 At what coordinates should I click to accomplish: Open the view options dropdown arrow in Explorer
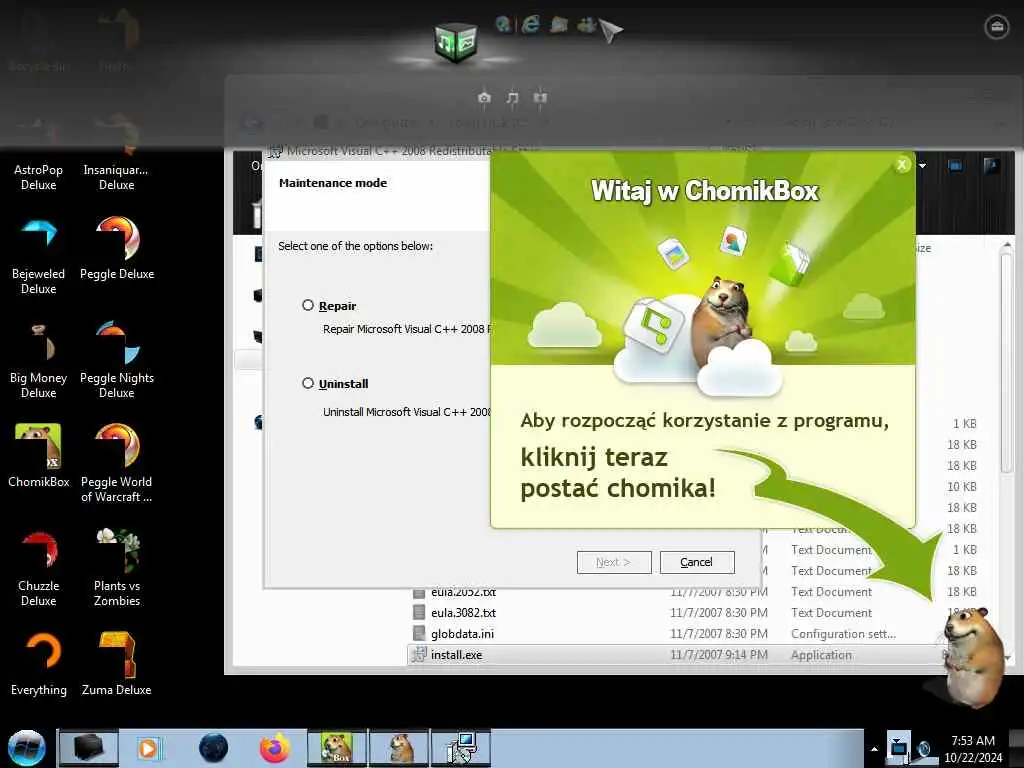[x=922, y=166]
